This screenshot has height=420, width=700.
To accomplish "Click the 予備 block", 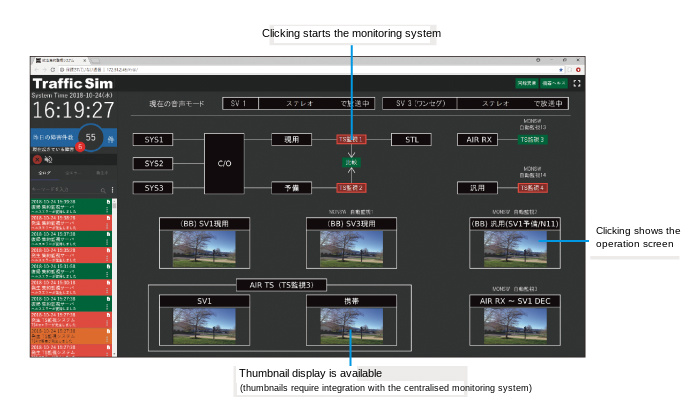I will tap(292, 188).
